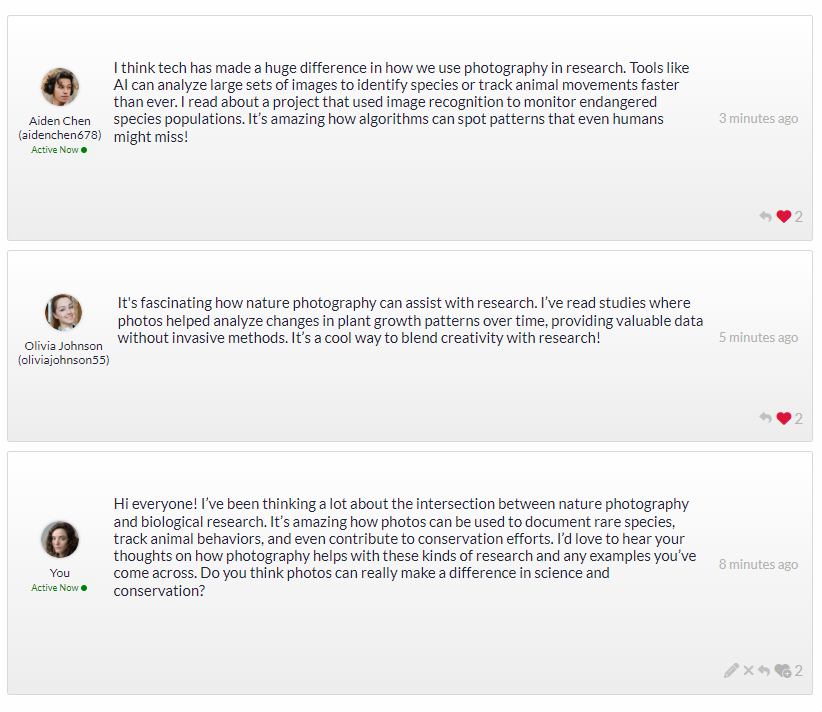822x712 pixels.
Task: Delete your post using the X icon
Action: 748,670
